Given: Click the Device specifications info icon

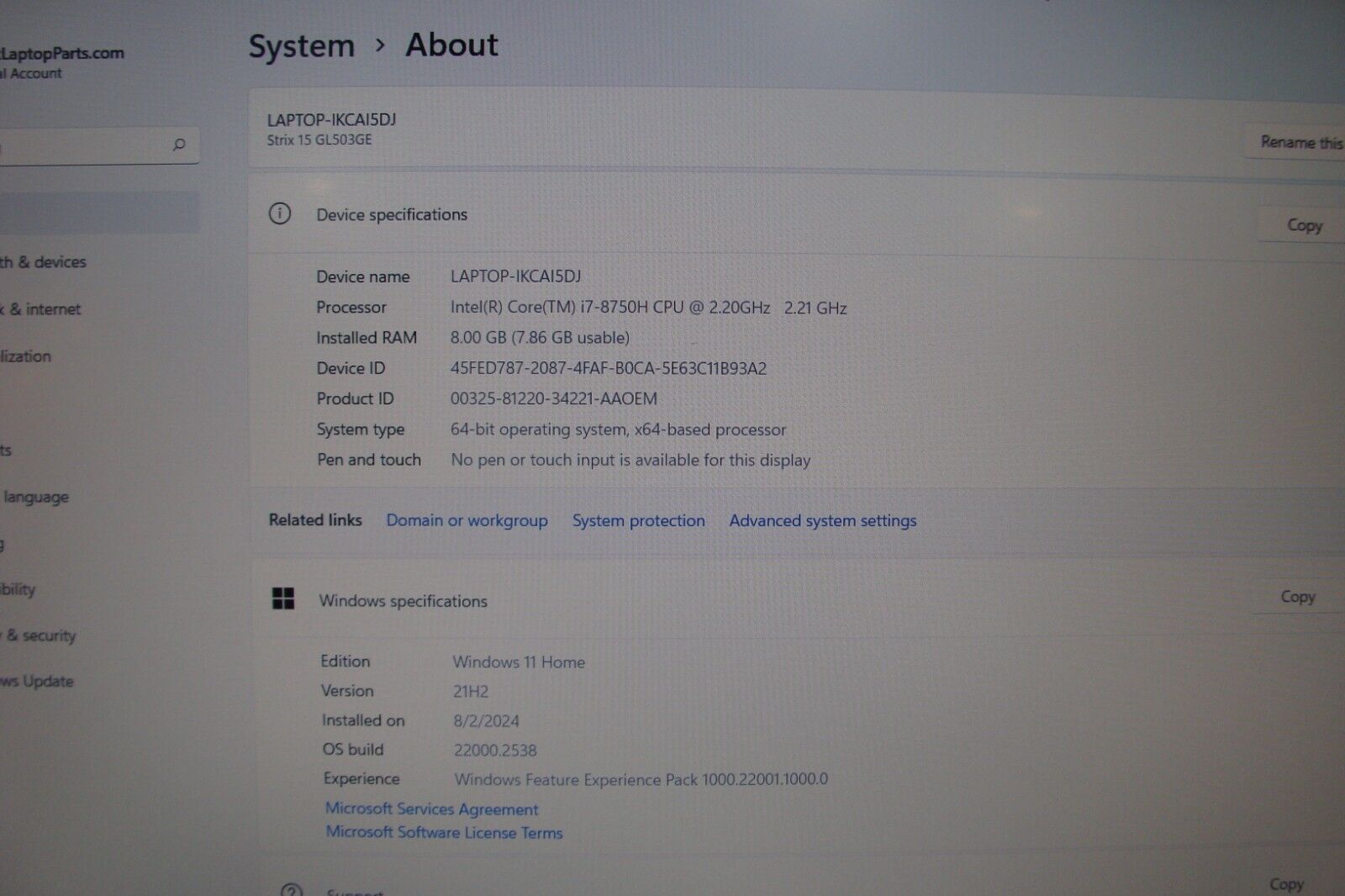Looking at the screenshot, I should click(280, 213).
